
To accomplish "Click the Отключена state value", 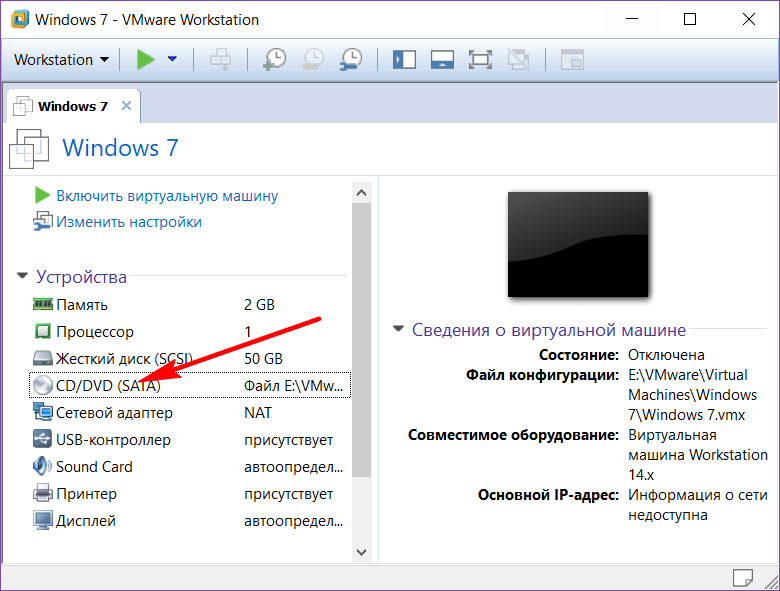I will click(x=666, y=355).
